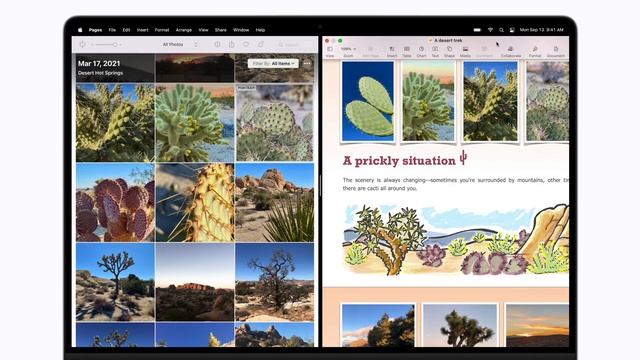Click the green full-screen button in Pages
The height and width of the screenshot is (360, 640).
click(x=340, y=40)
